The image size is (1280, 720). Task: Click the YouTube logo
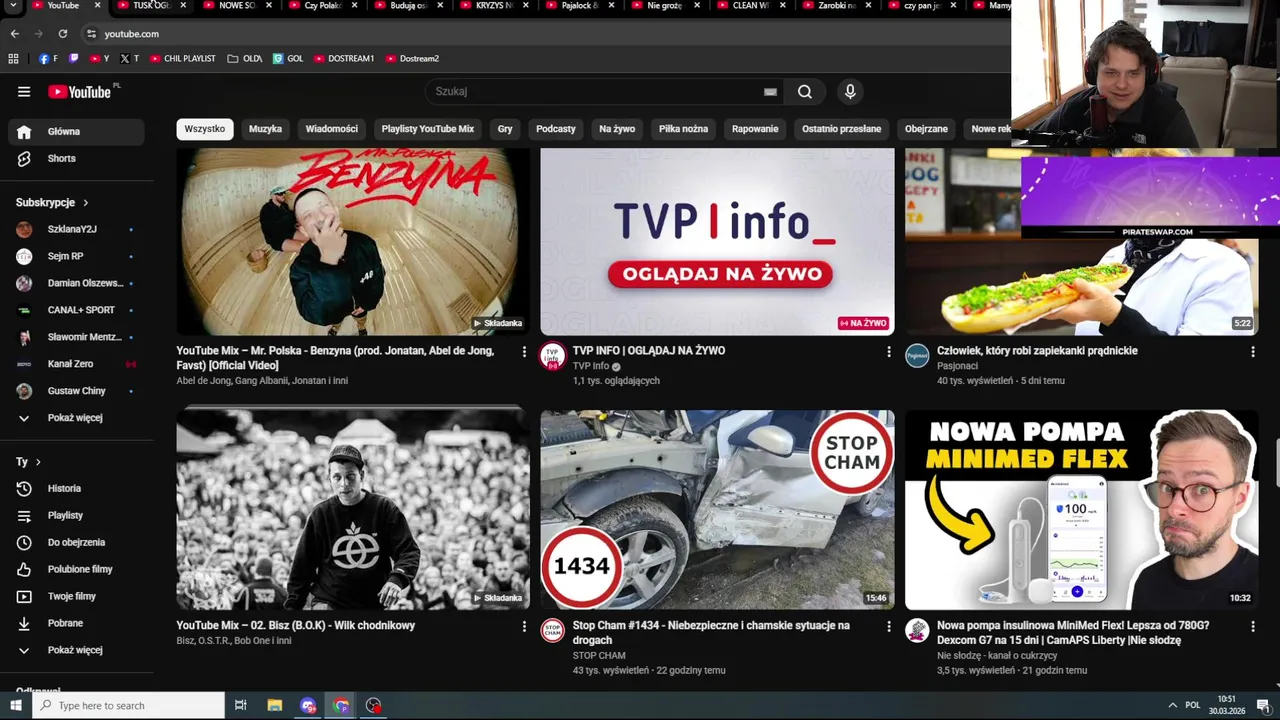pyautogui.click(x=80, y=92)
